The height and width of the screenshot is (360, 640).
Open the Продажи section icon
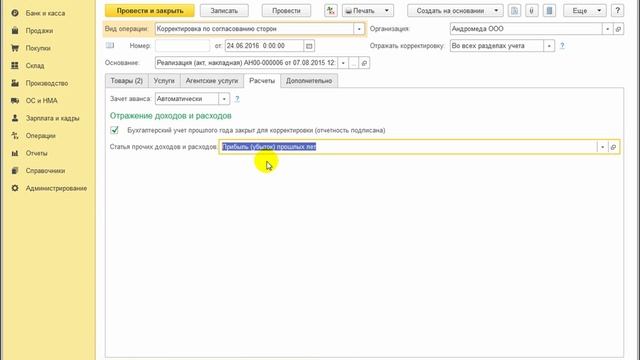point(15,31)
